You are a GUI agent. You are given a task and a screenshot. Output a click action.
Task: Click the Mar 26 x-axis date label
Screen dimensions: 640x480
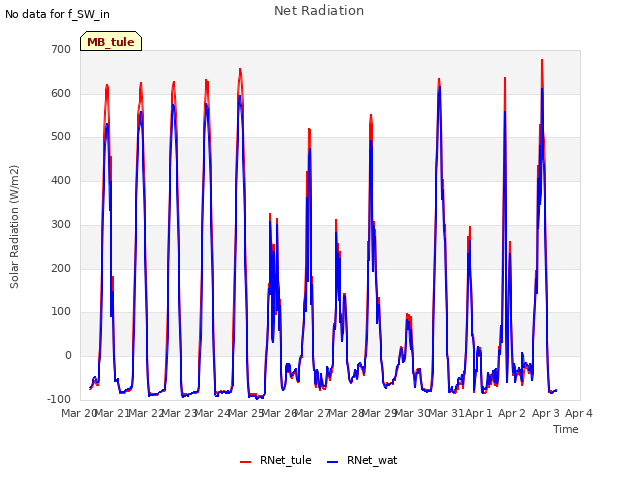tap(279, 413)
